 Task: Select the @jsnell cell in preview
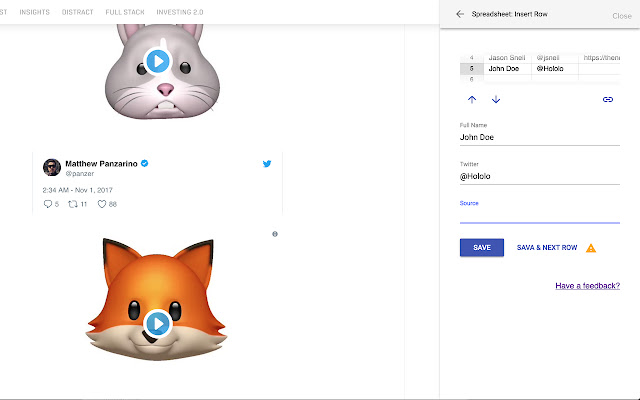(554, 58)
